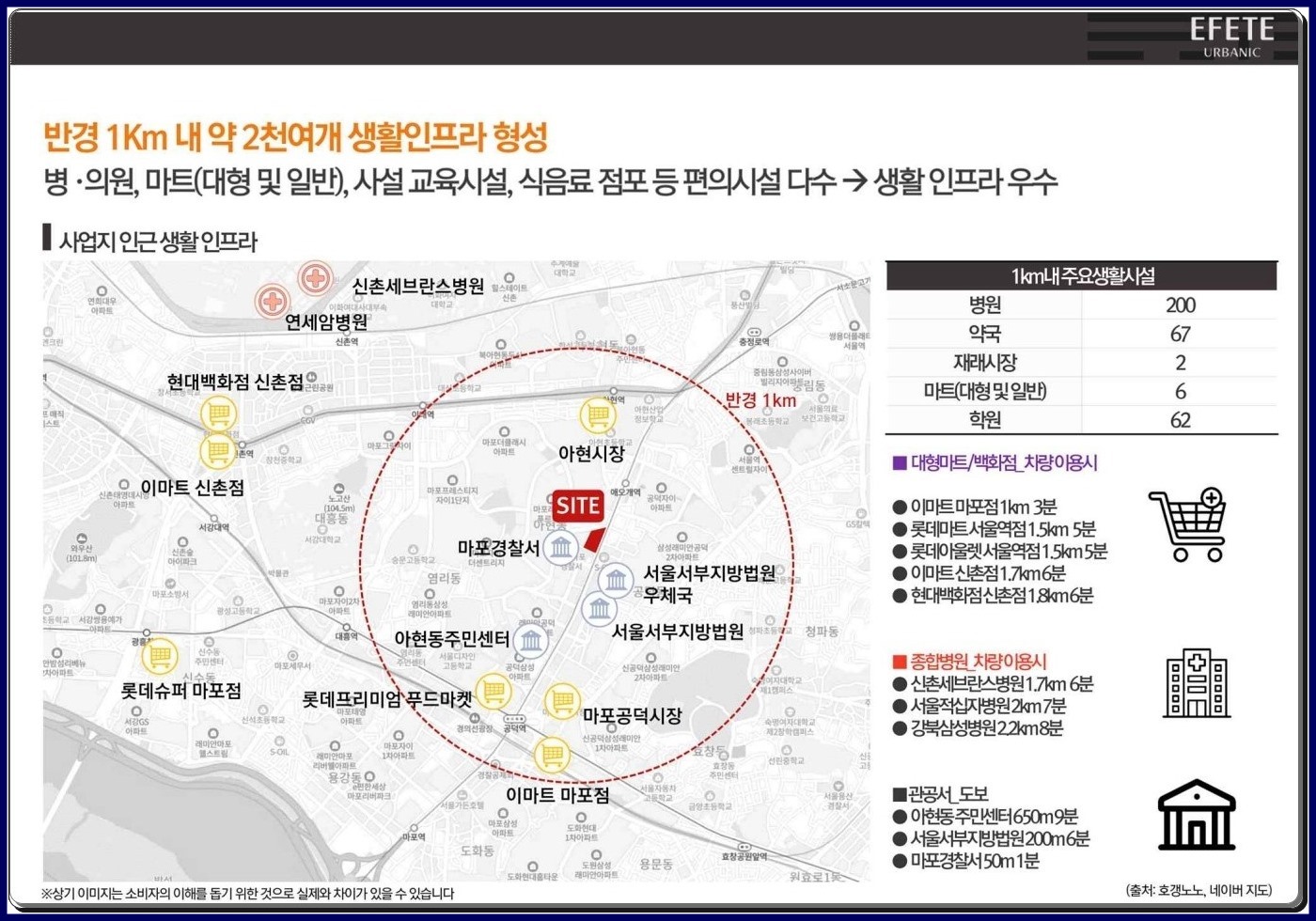
Task: Click the footnote starting ※상기 이미지는
Action: point(248,894)
